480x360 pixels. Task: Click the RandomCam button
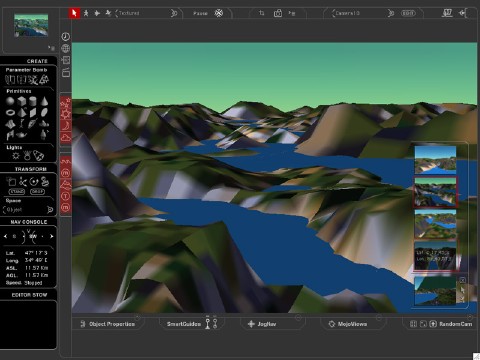coord(455,324)
